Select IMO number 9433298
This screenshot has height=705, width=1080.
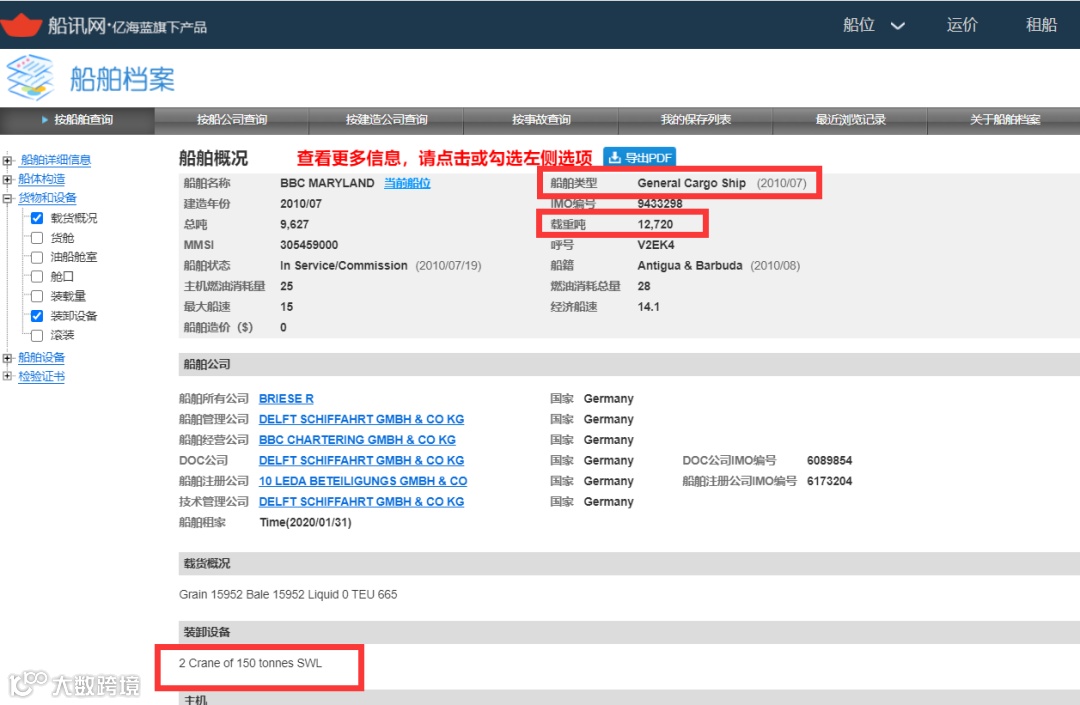click(660, 204)
